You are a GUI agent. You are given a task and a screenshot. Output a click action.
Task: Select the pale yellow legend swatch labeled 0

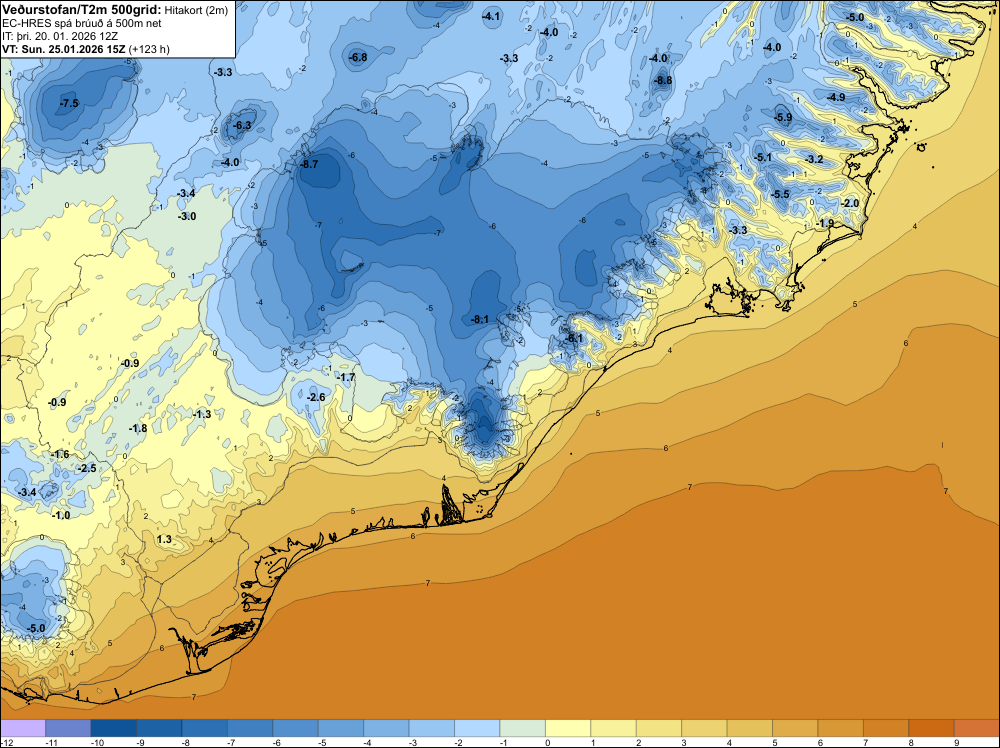click(568, 728)
